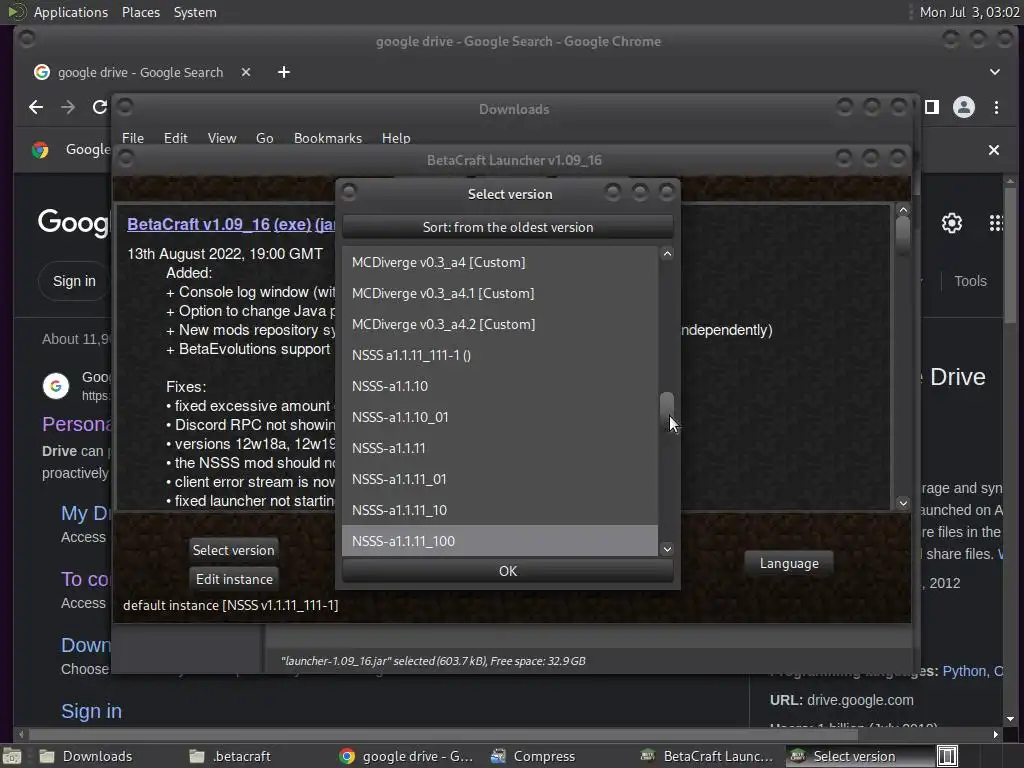This screenshot has height=768, width=1024.
Task: Select NSSS a1.1.11_111-1 () entry
Action: point(500,355)
